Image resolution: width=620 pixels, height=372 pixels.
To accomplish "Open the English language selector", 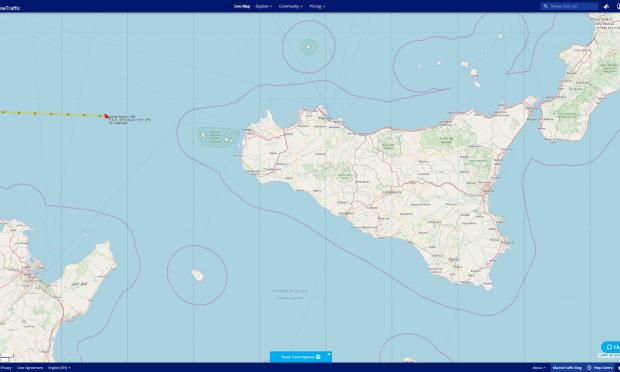I will pyautogui.click(x=59, y=368).
